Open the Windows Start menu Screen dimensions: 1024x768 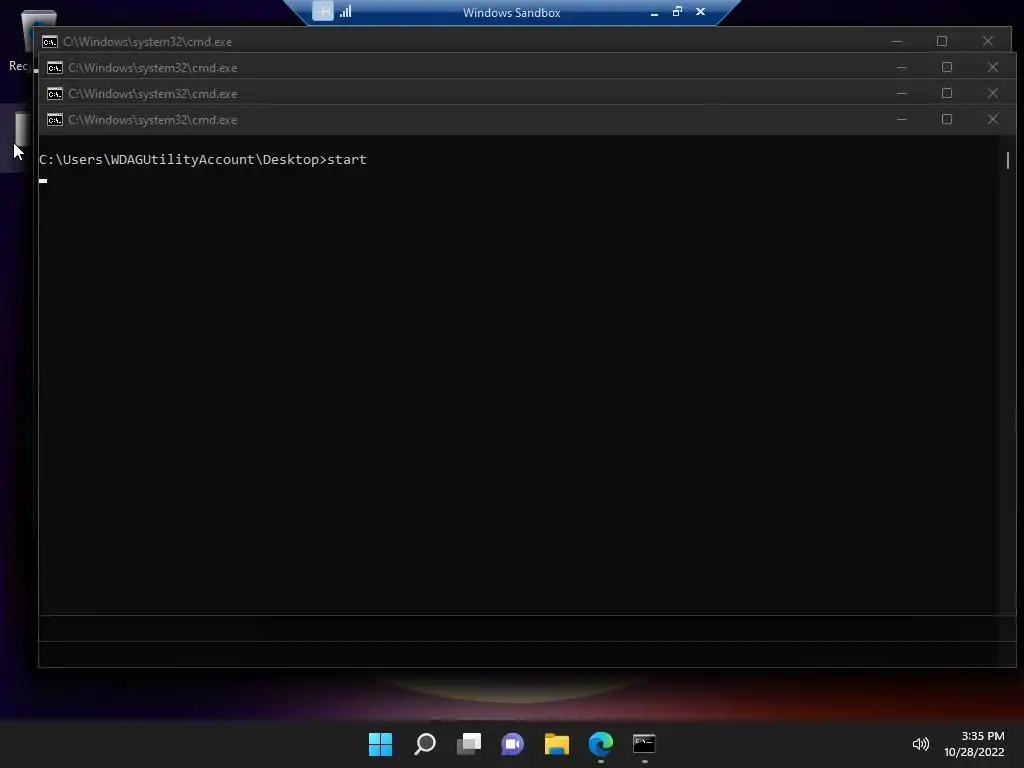click(380, 744)
